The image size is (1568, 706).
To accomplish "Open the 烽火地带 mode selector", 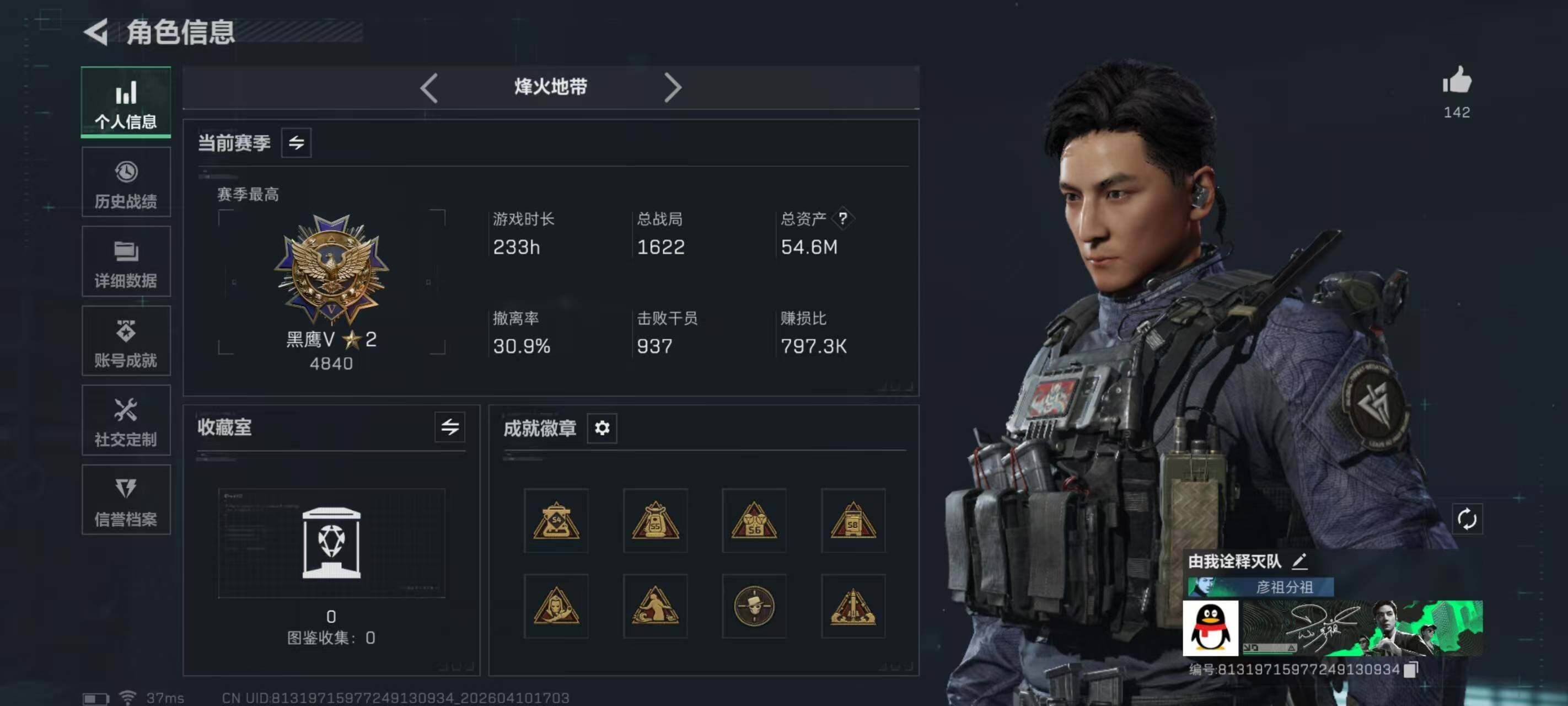I will click(x=550, y=87).
